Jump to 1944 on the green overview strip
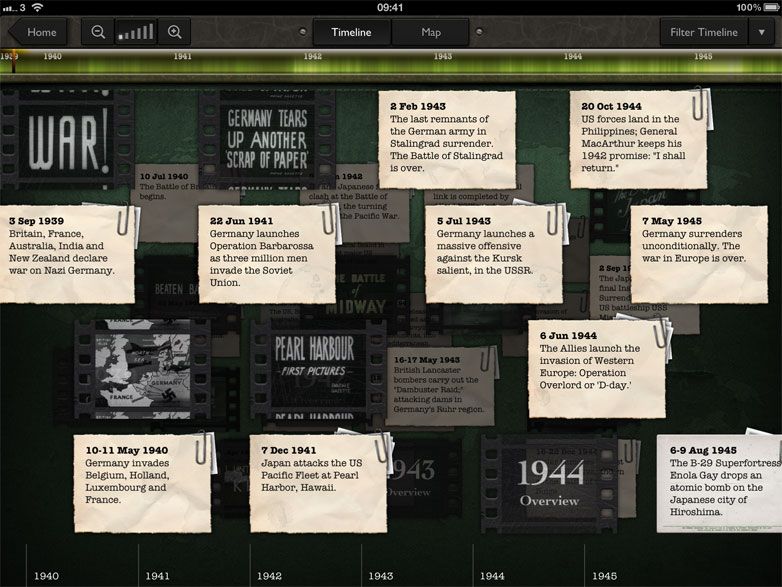 573,56
